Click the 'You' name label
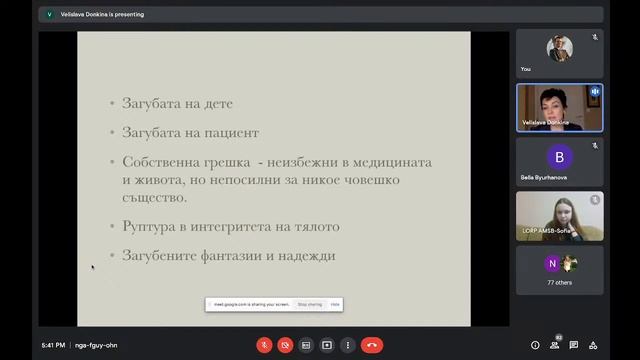 (x=526, y=69)
